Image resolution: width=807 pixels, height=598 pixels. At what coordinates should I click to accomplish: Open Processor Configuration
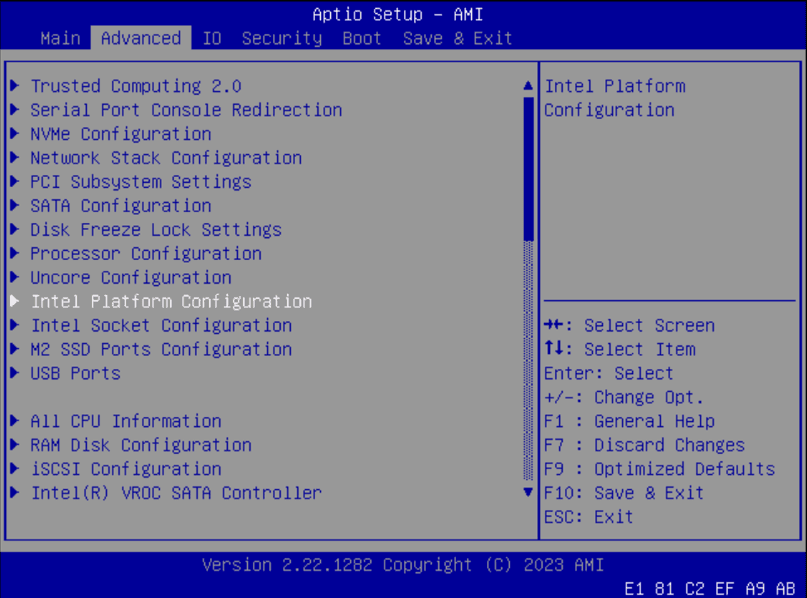[145, 253]
